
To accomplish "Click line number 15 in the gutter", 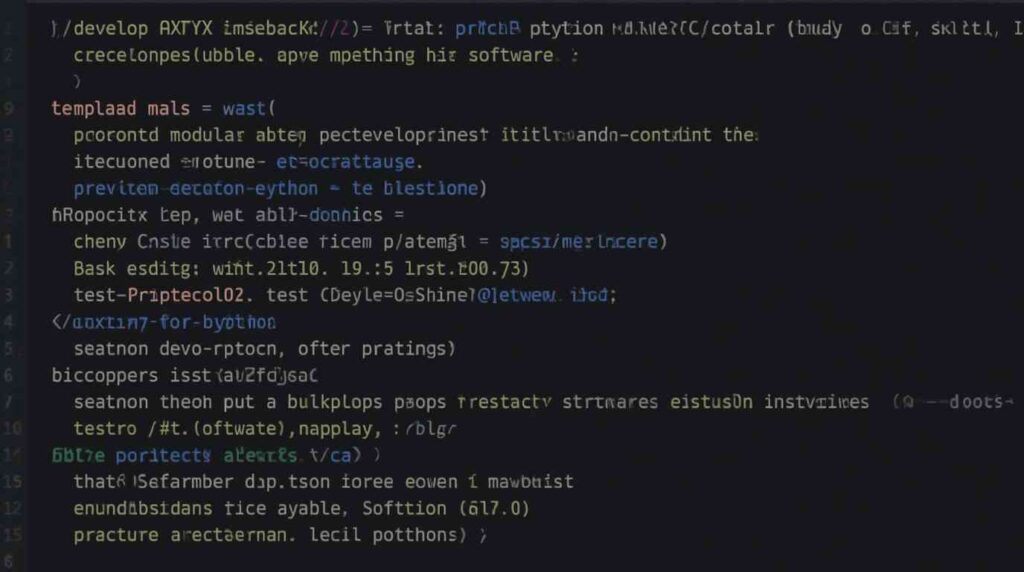I will point(11,482).
